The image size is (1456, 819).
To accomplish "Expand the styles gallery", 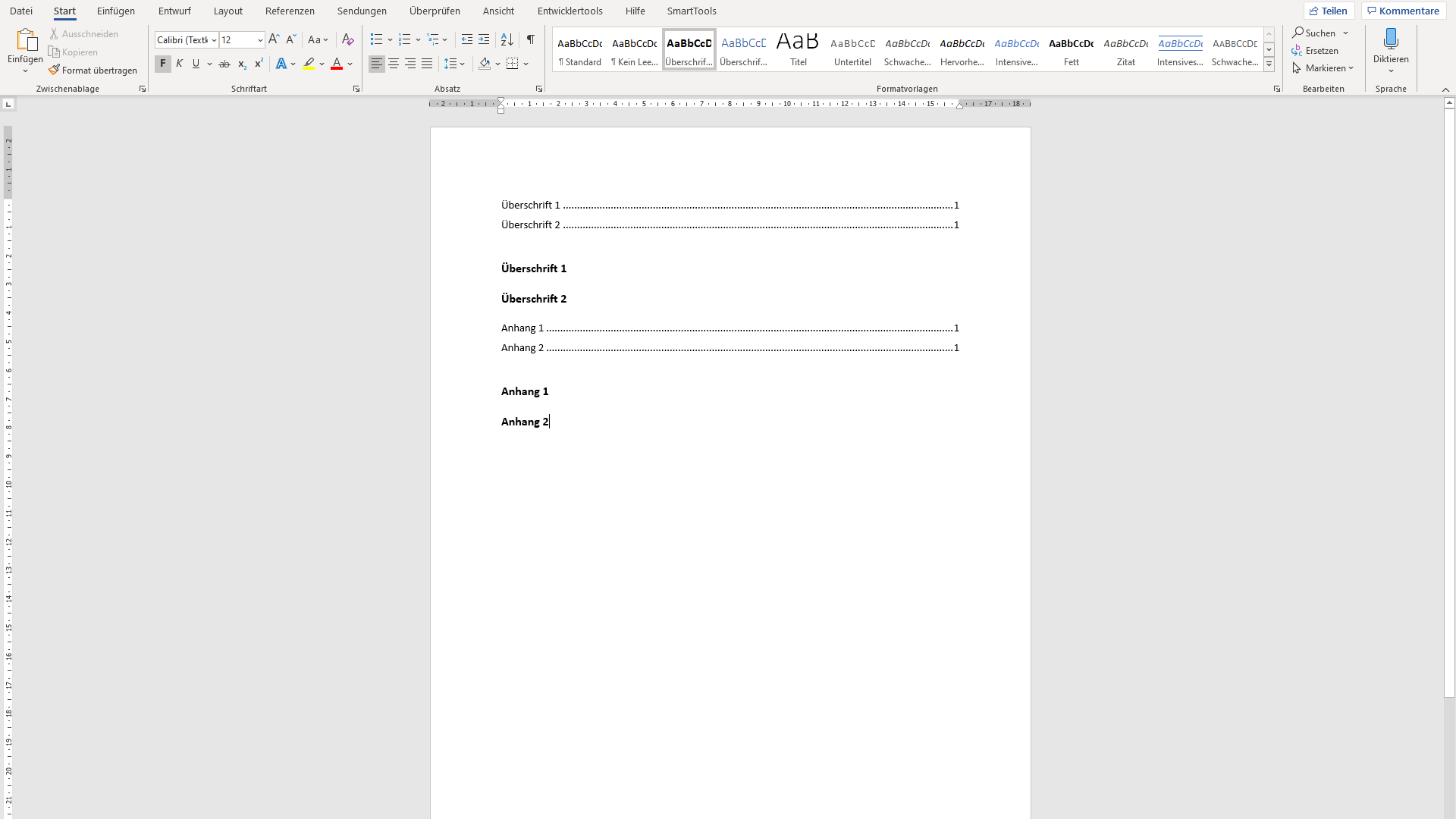I will click(1269, 64).
